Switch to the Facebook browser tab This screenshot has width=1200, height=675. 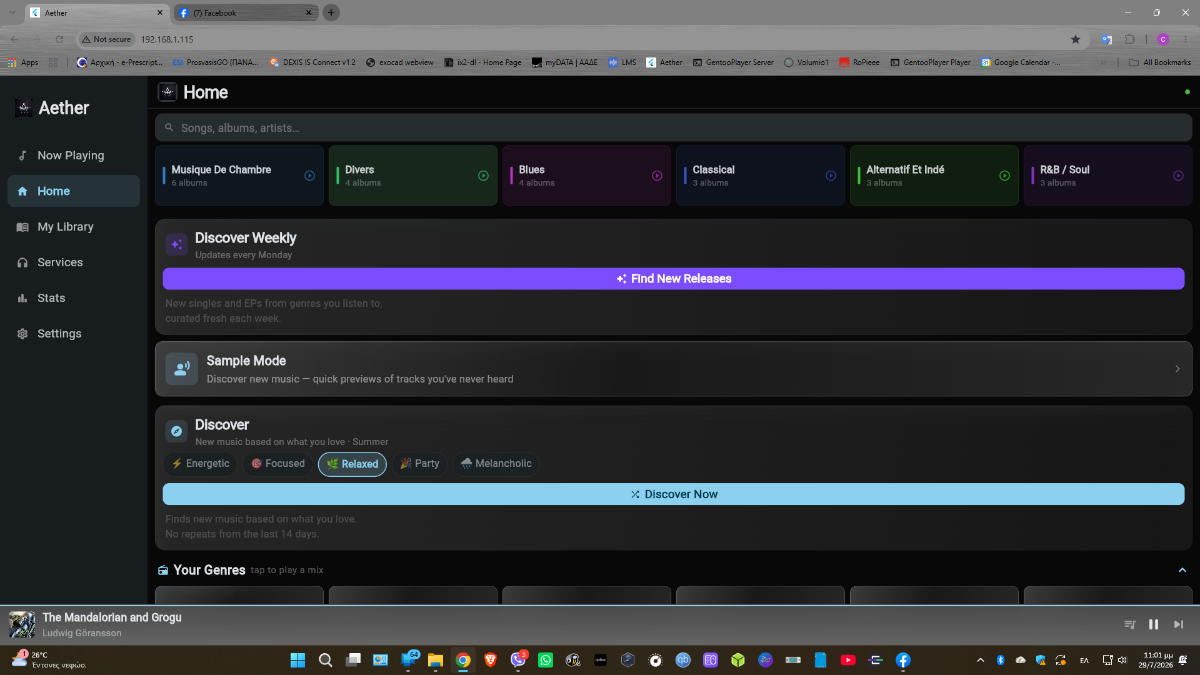tap(245, 13)
